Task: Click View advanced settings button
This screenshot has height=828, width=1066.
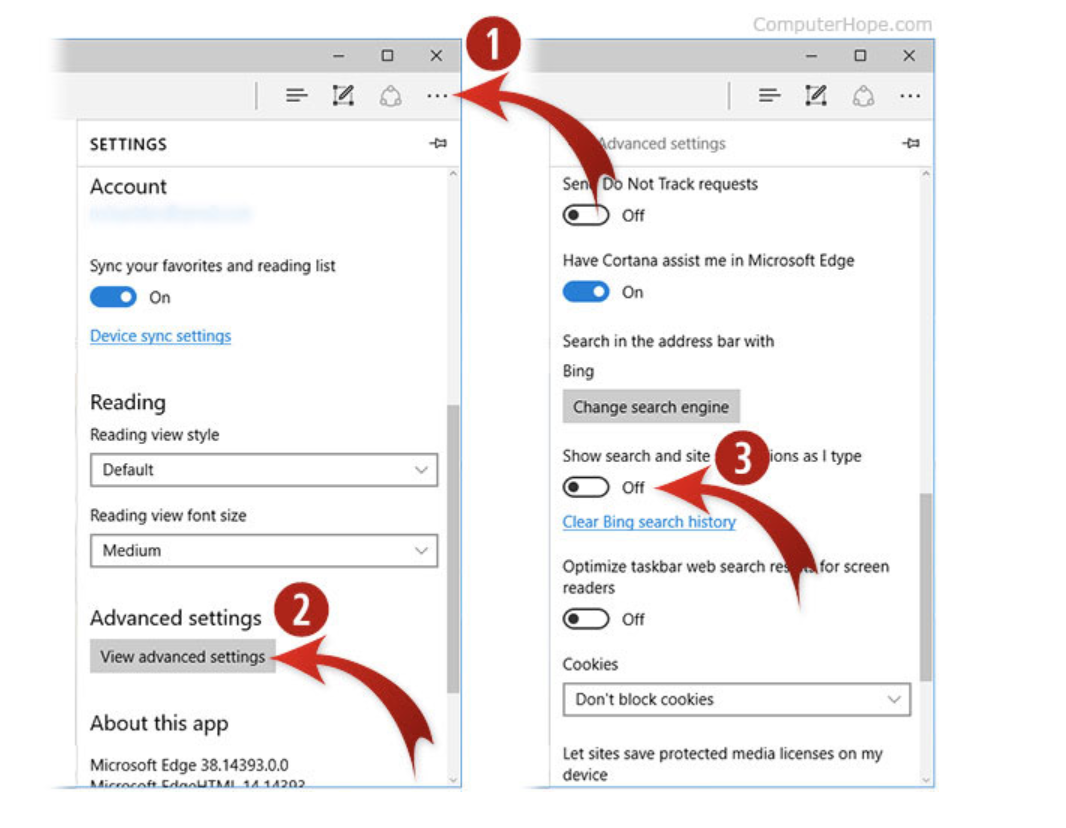Action: click(x=183, y=657)
